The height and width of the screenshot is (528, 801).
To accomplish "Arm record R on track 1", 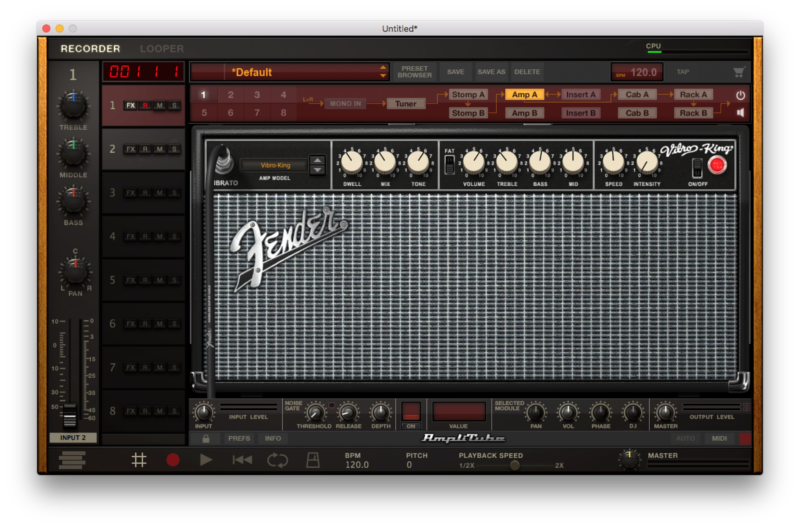I will (x=146, y=106).
